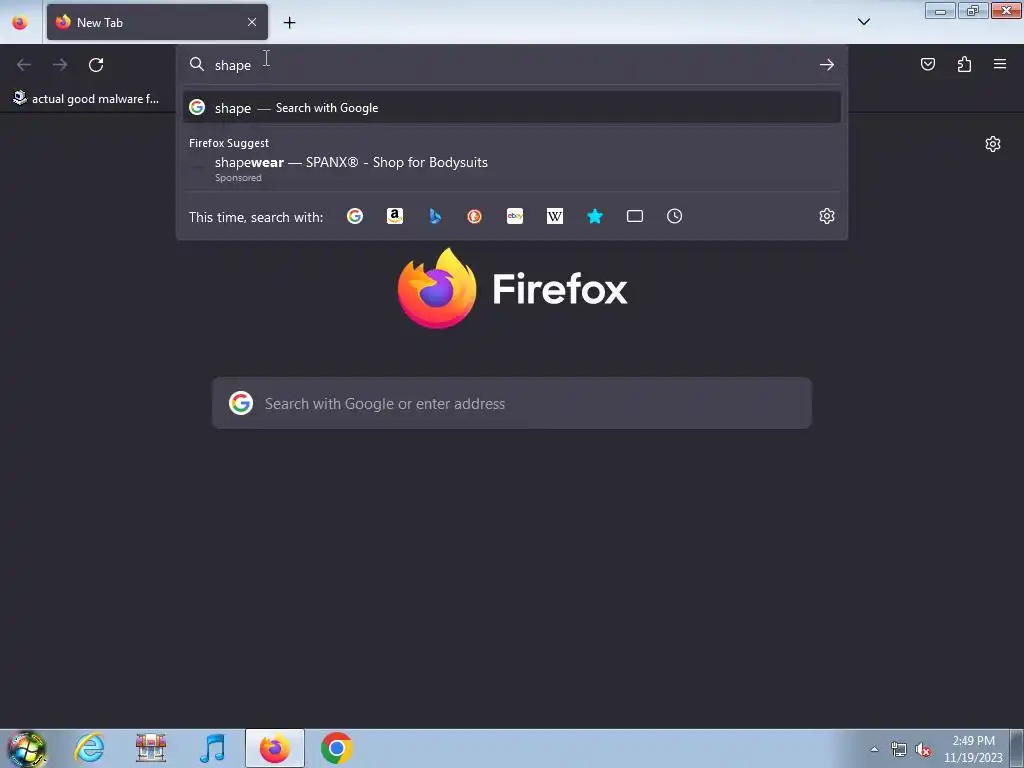The image size is (1024, 768).
Task: Open the Extensions menu
Action: point(964,64)
